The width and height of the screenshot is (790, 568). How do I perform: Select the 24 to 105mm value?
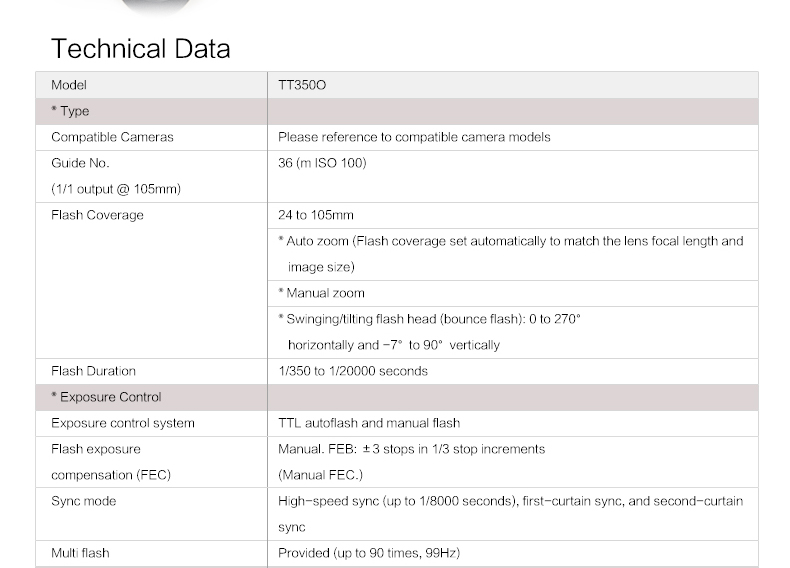[x=316, y=215]
